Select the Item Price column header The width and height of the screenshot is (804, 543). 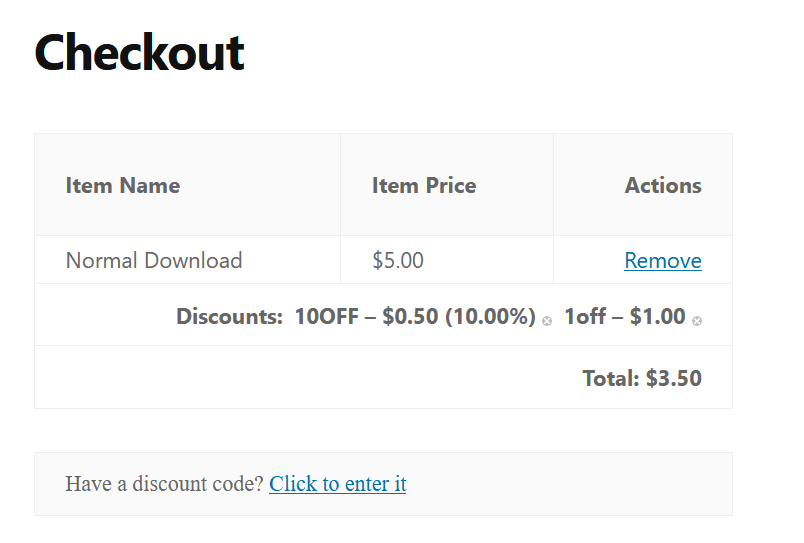click(x=423, y=185)
